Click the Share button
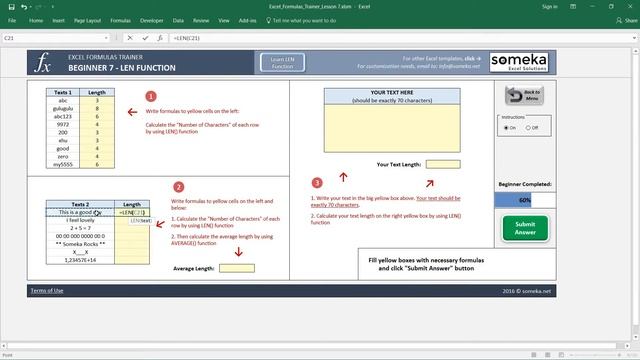The width and height of the screenshot is (640, 360). click(x=627, y=20)
